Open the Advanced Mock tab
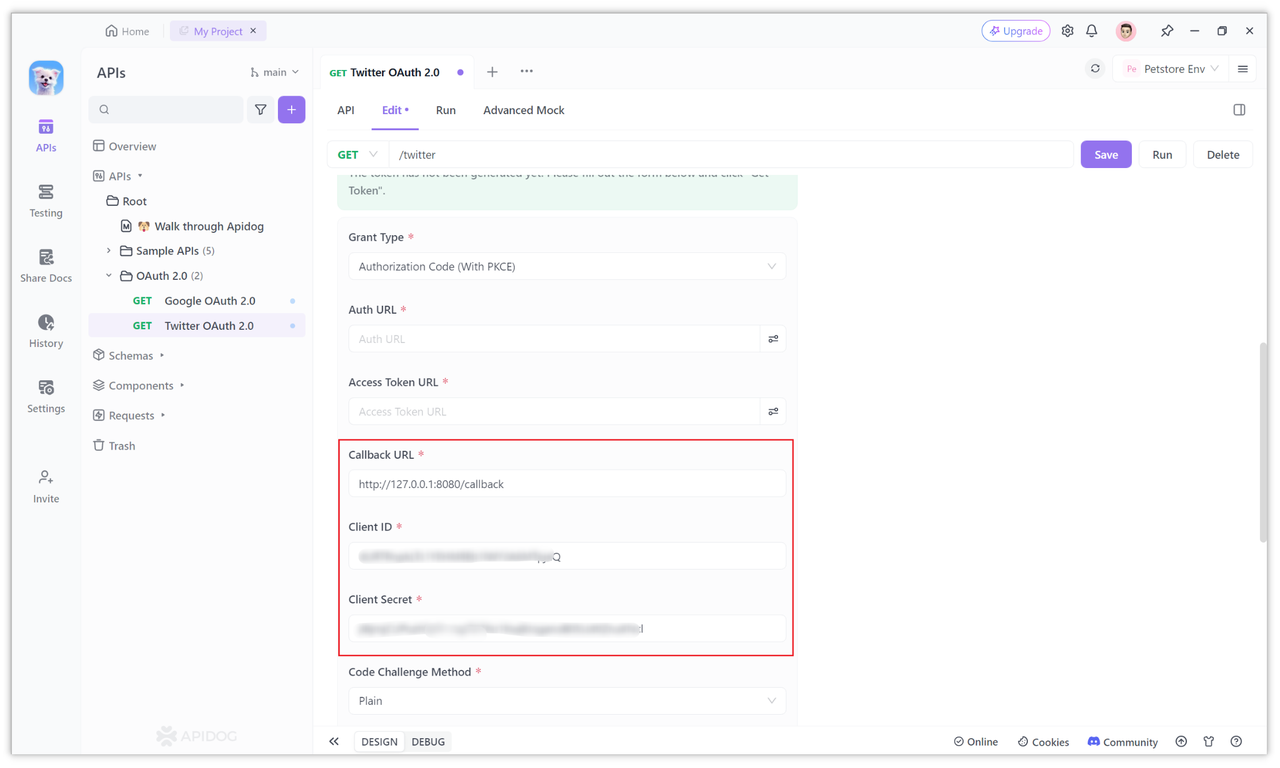This screenshot has height=768, width=1280. coord(524,110)
